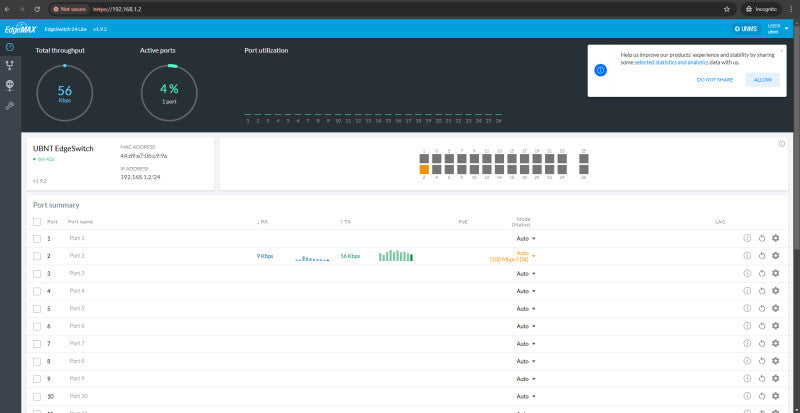Open the browser three-dot menu
The width and height of the screenshot is (800, 413).
tap(790, 9)
